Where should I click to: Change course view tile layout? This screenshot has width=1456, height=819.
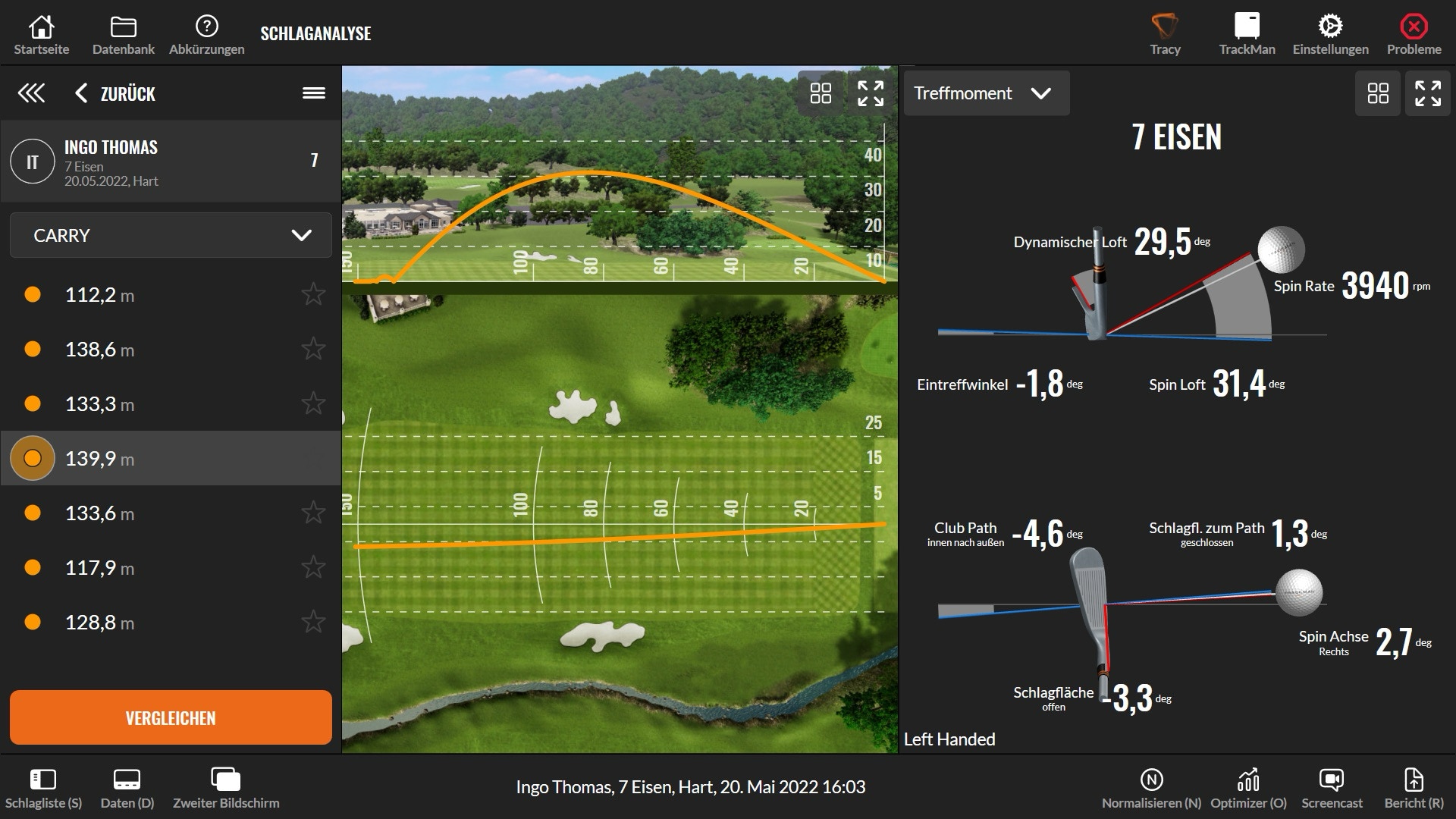point(821,93)
